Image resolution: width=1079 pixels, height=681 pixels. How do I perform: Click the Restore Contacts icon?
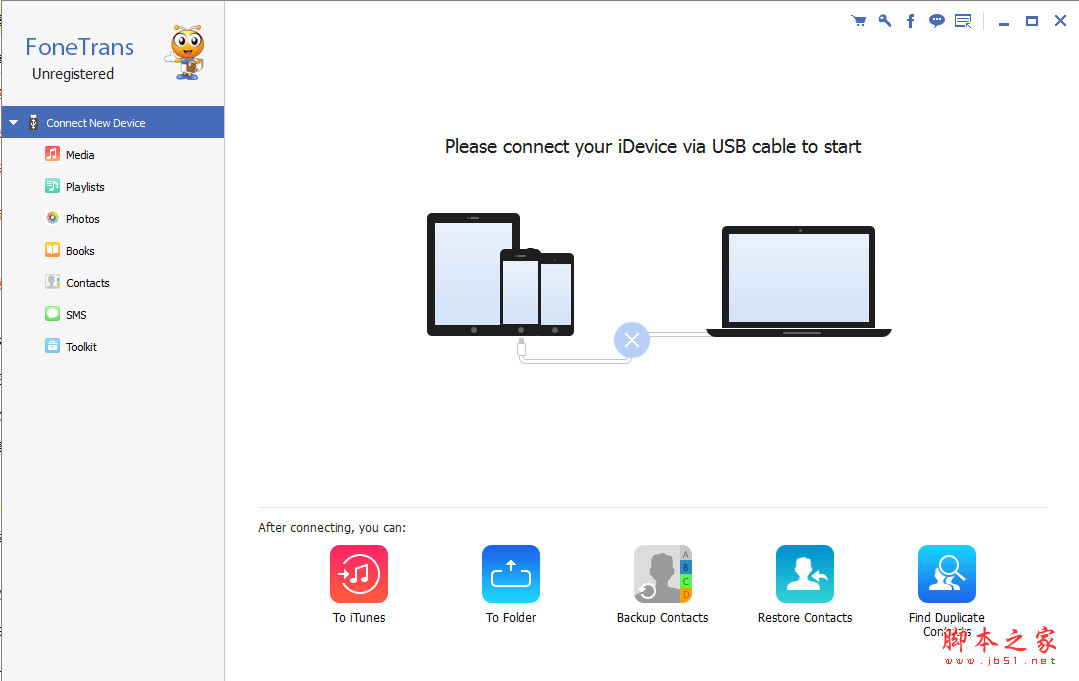coord(805,574)
